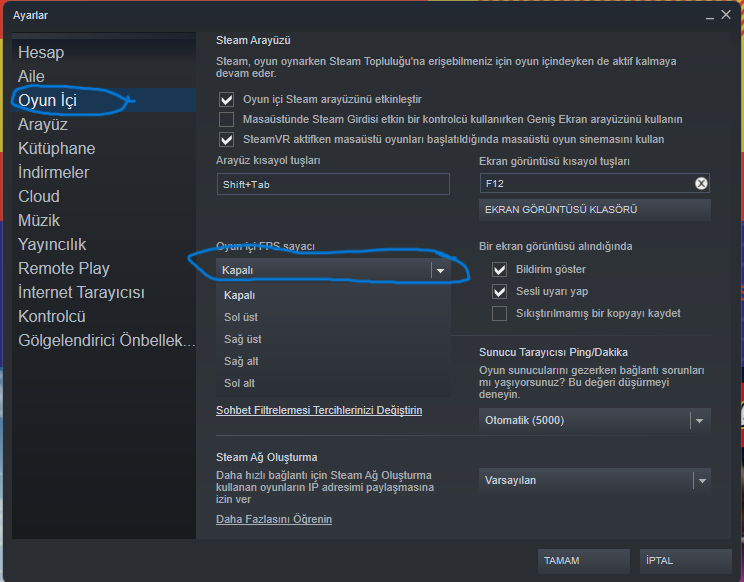The image size is (744, 582).
Task: Enable 'Sıkıştırılmamış bir kopyayı kaydet'
Action: (x=499, y=314)
